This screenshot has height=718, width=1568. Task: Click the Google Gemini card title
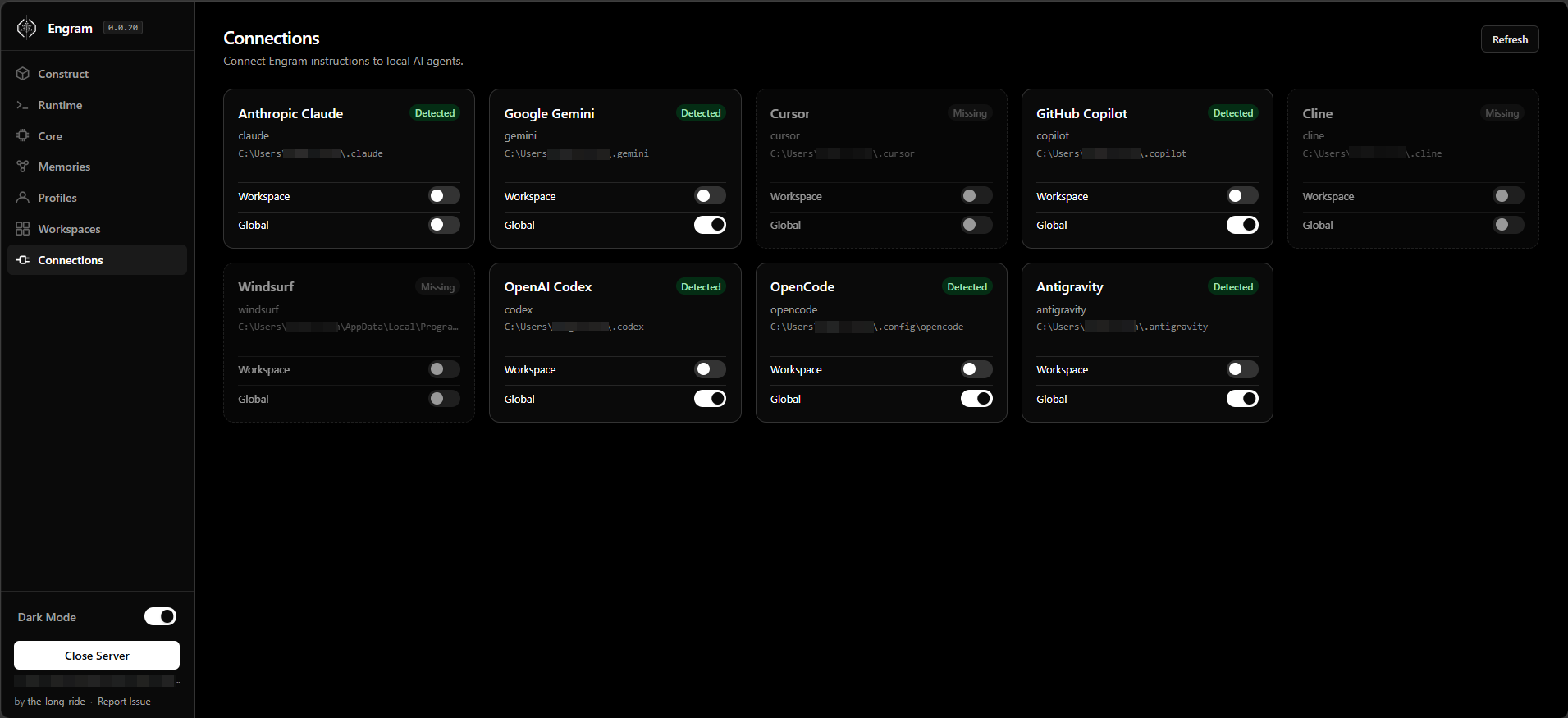pyautogui.click(x=549, y=113)
